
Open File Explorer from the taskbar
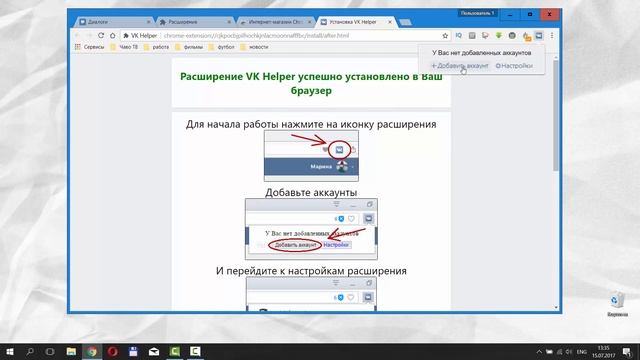71,351
